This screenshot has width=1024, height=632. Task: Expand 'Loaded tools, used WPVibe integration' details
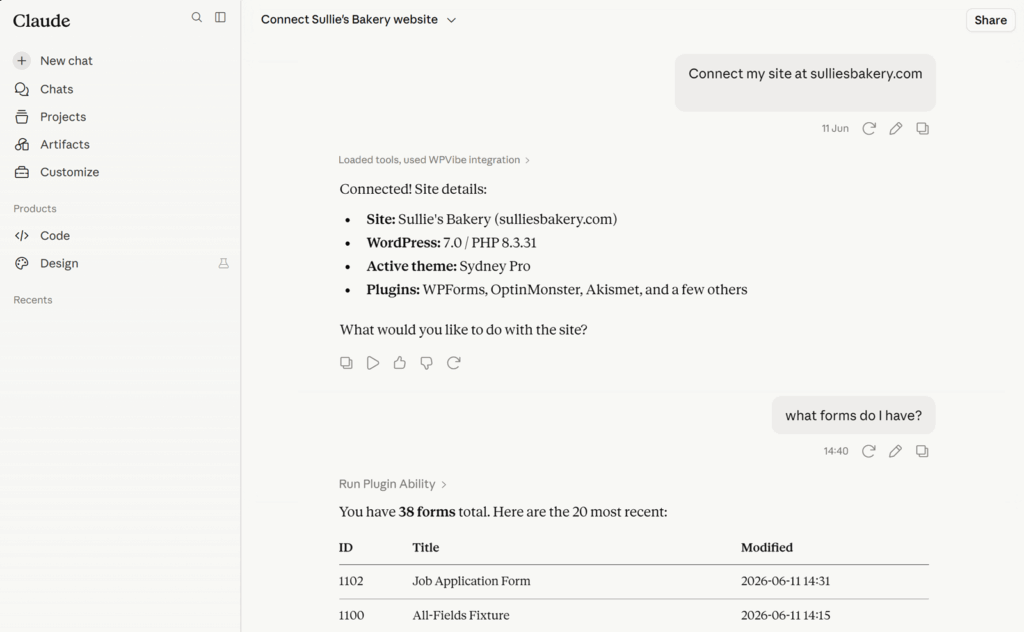[x=434, y=160]
